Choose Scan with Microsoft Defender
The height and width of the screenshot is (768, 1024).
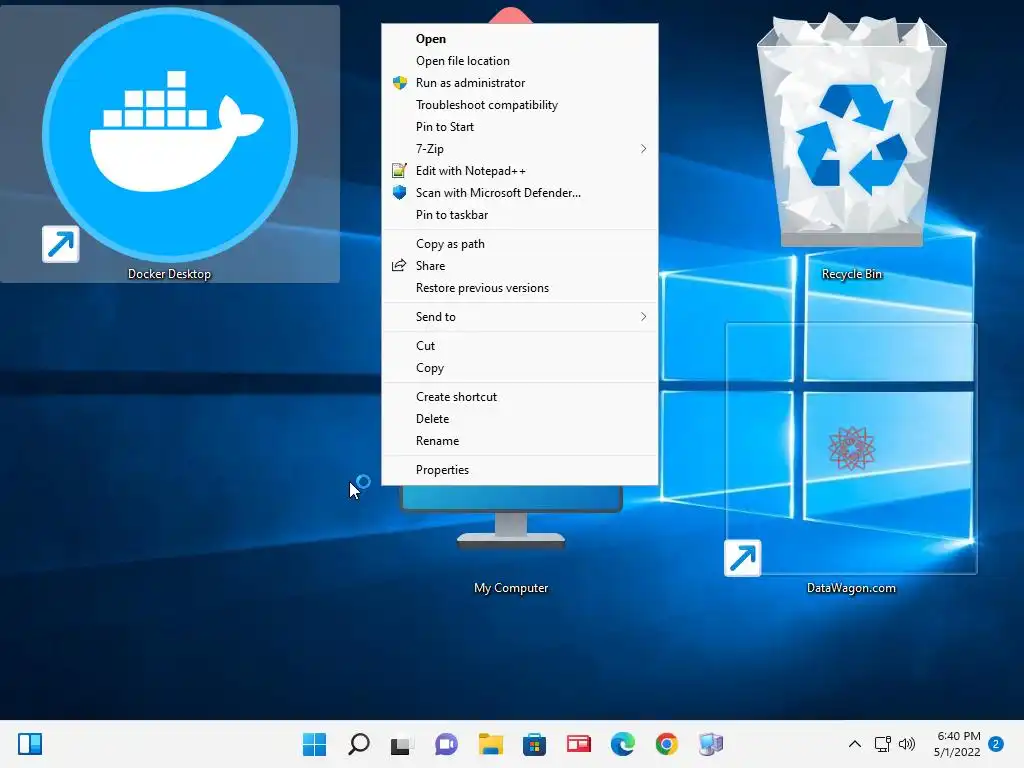[520, 193]
